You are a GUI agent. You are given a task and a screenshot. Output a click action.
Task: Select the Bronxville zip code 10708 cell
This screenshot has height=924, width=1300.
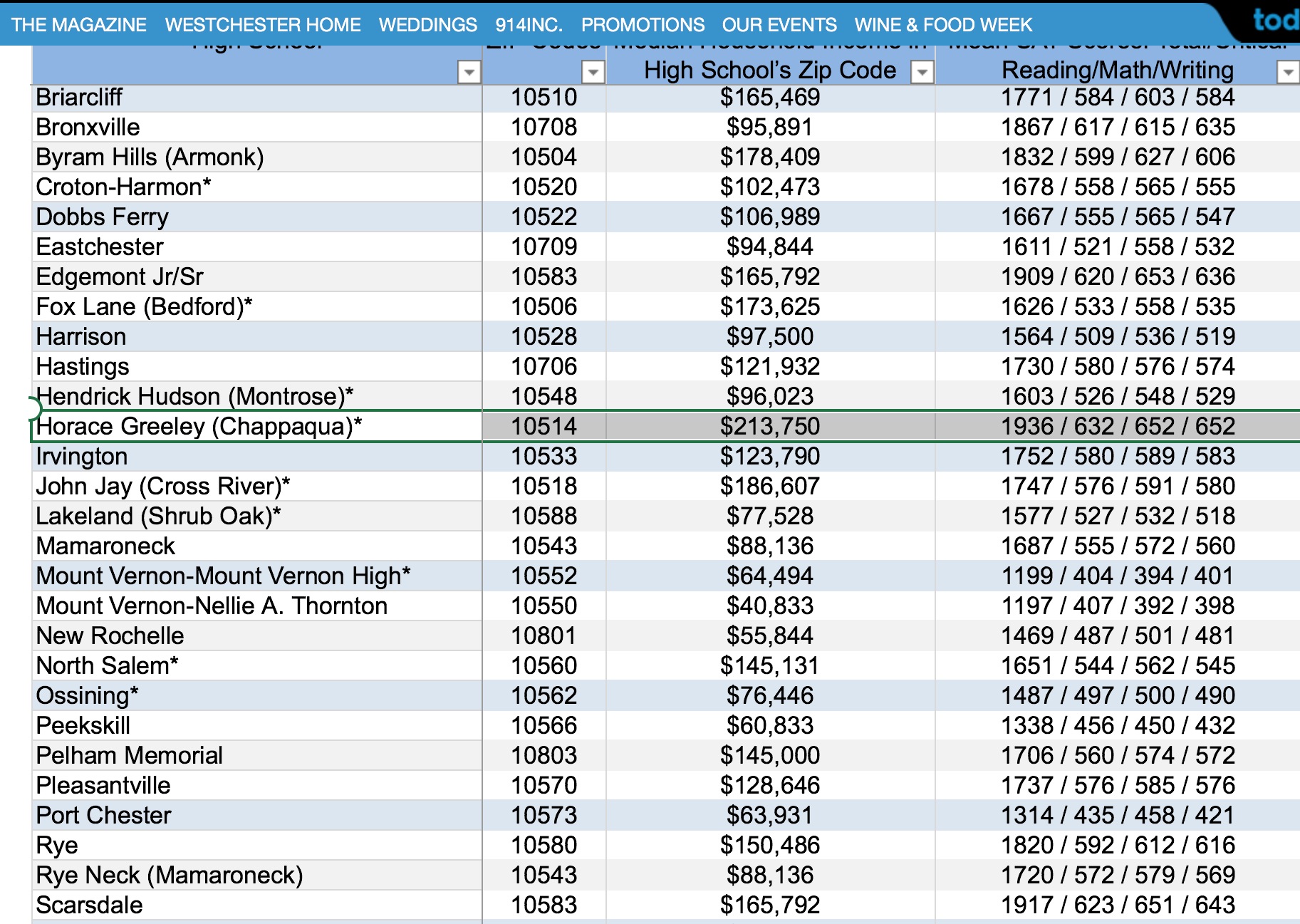click(545, 127)
